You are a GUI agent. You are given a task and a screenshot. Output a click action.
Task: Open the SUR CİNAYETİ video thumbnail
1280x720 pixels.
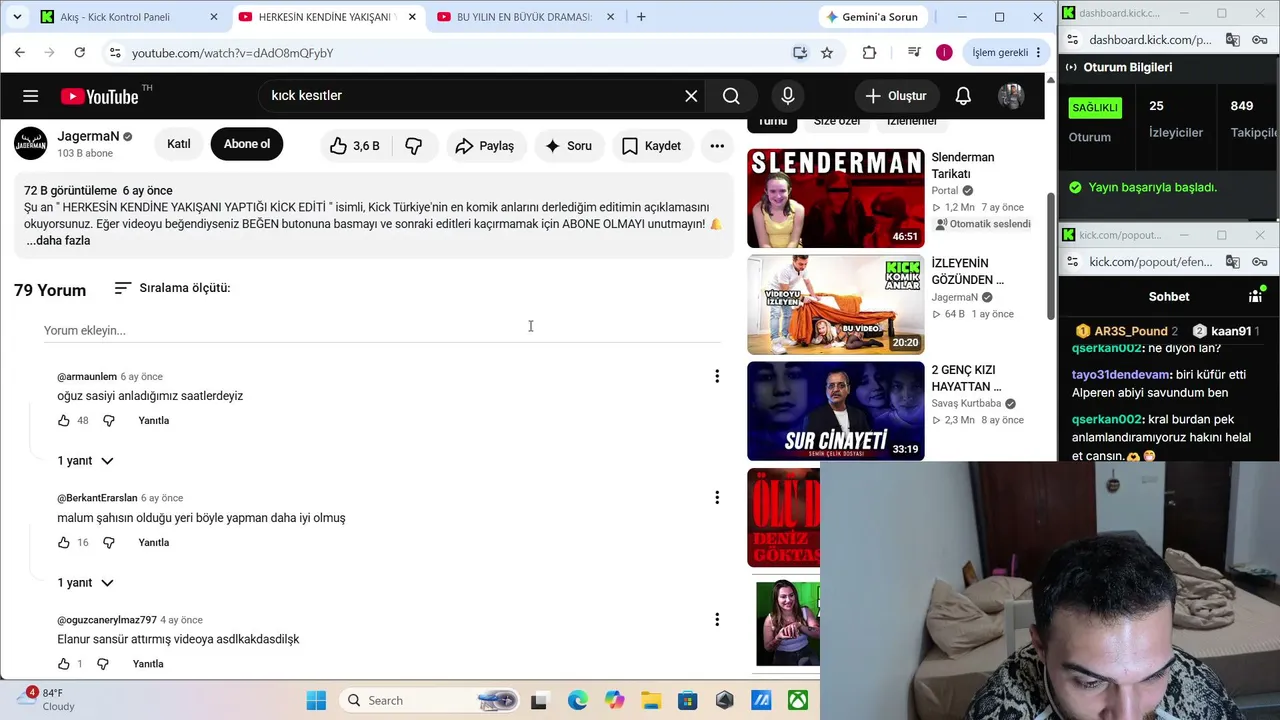click(836, 411)
